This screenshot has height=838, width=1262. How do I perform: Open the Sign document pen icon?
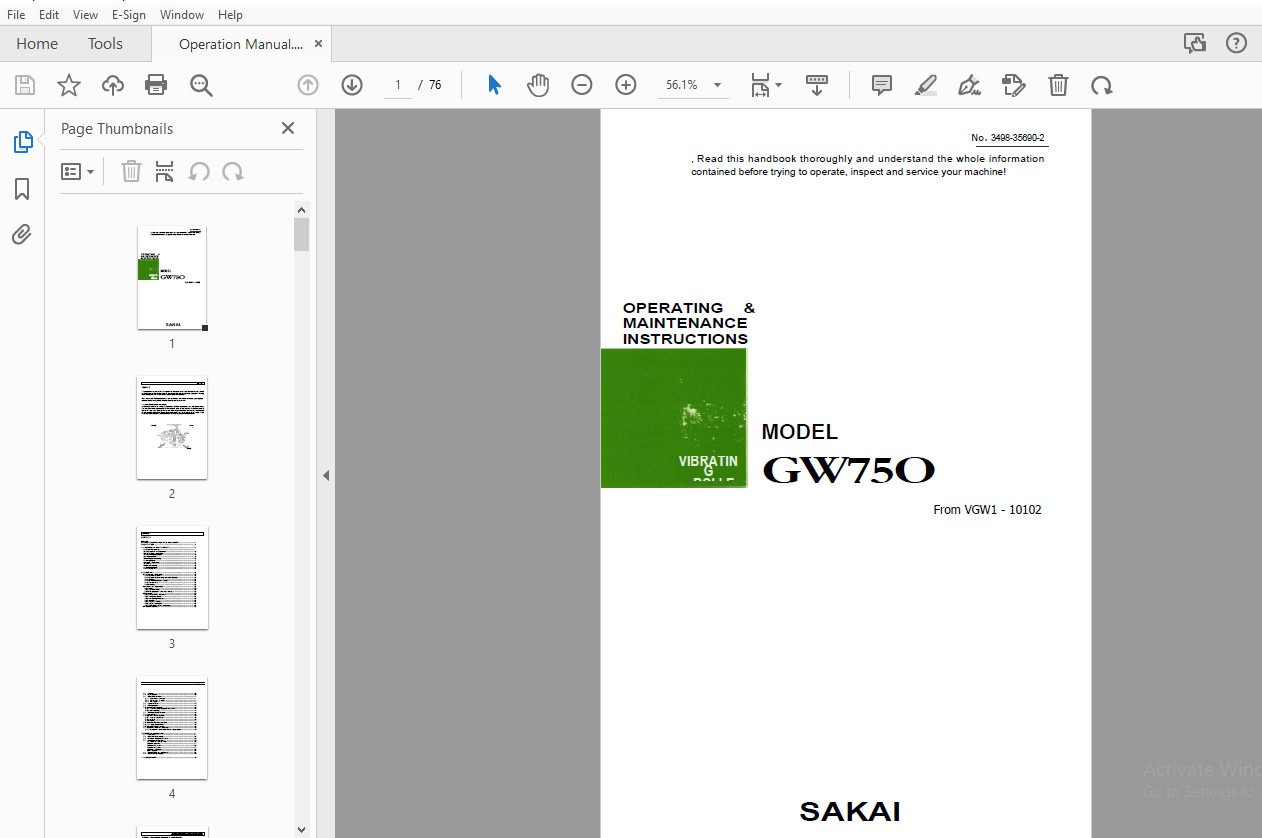point(969,85)
